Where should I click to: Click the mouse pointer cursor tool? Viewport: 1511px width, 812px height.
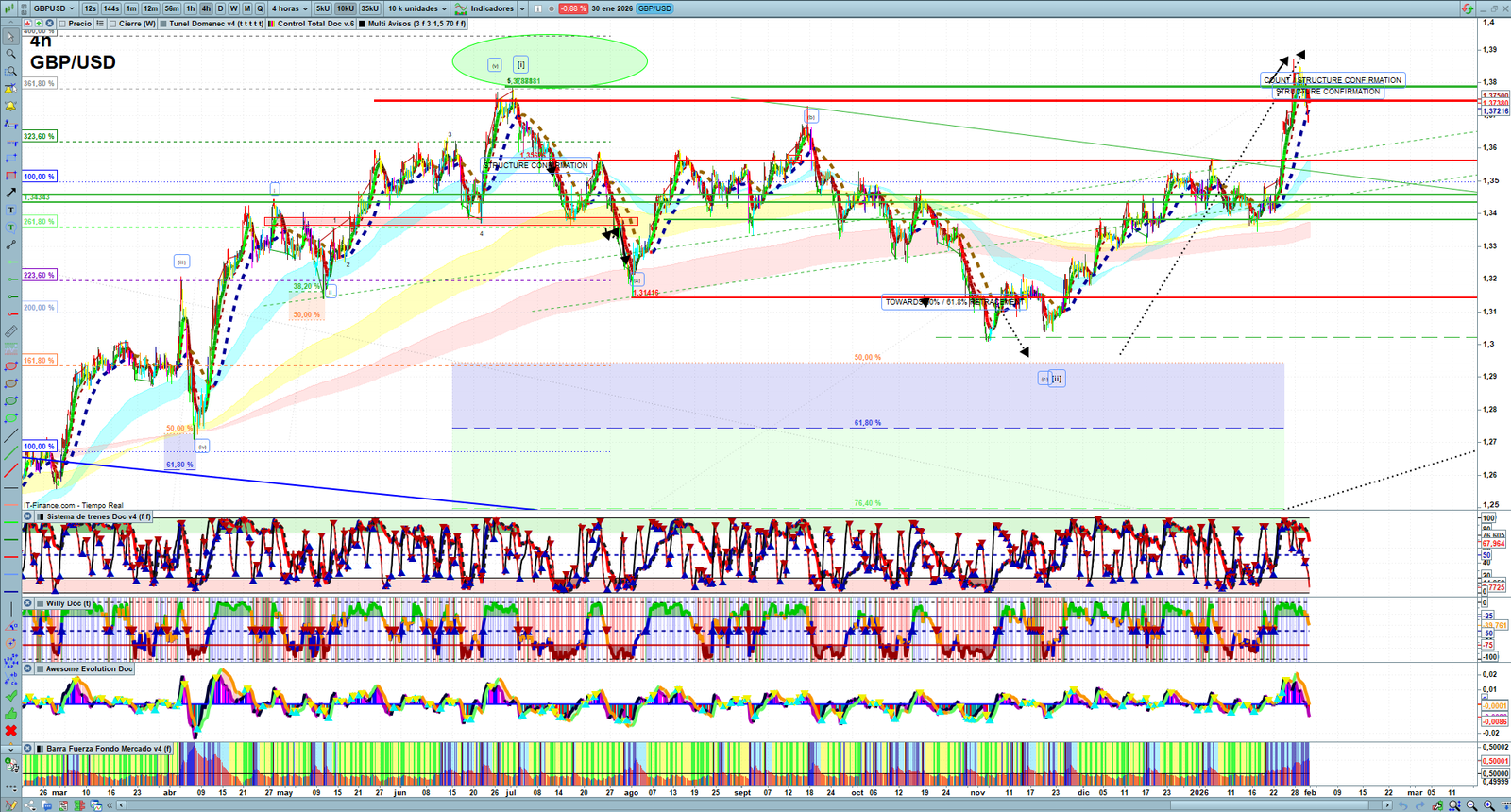point(10,37)
